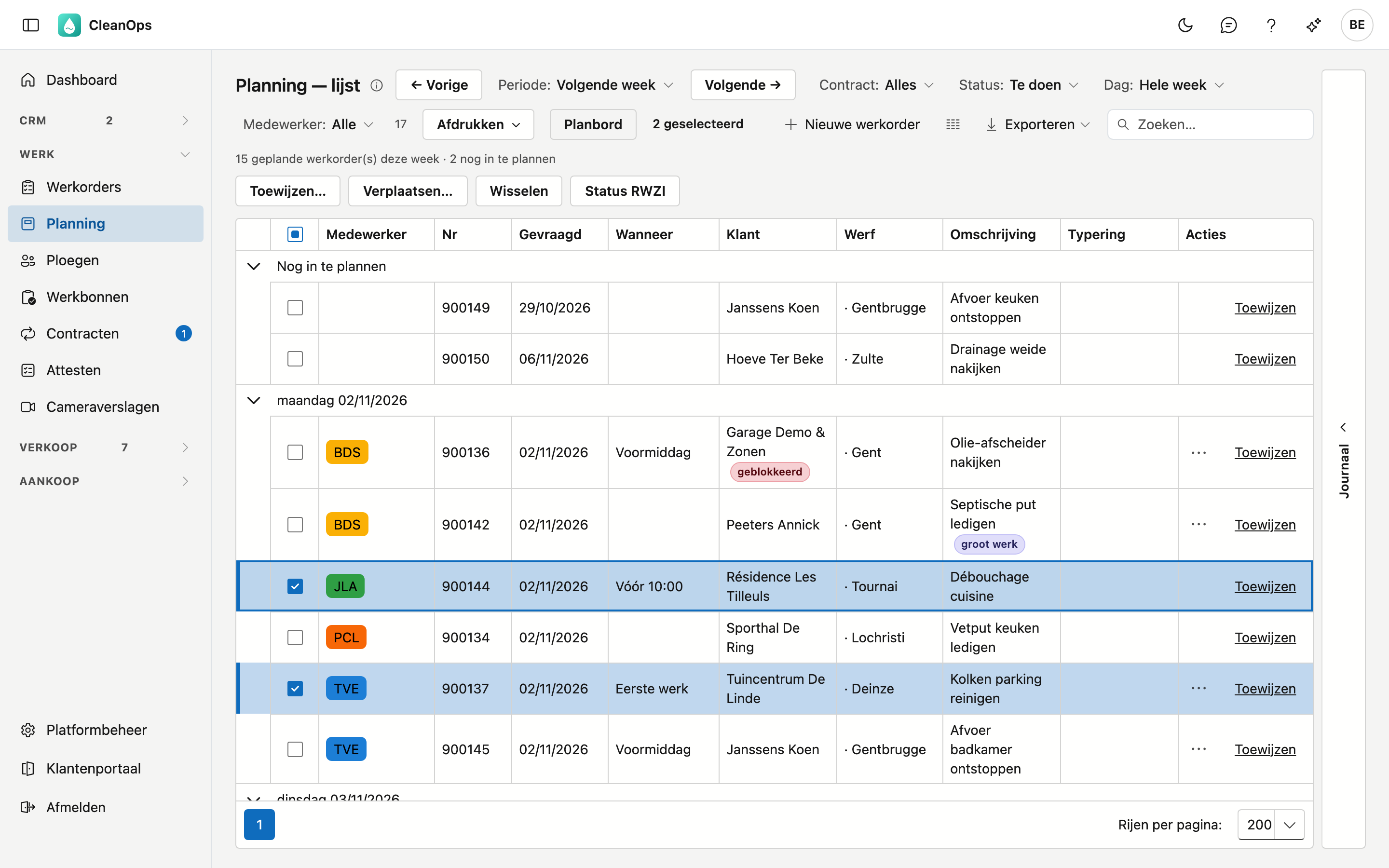This screenshot has width=1389, height=868.
Task: Click the Nieuwe werkorder button
Action: (x=852, y=124)
